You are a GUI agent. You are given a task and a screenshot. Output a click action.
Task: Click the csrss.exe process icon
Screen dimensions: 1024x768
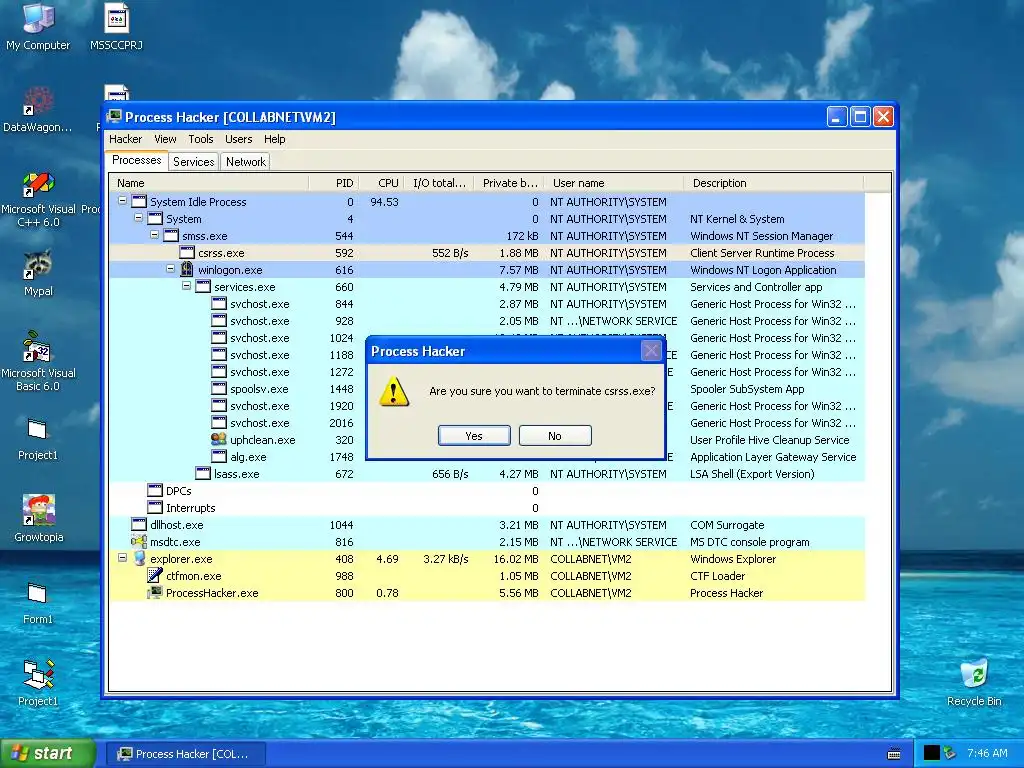point(187,252)
